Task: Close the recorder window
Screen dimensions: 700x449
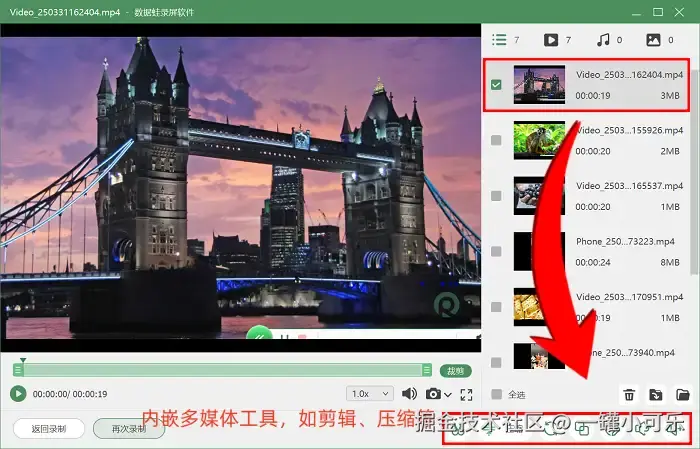Action: click(679, 12)
